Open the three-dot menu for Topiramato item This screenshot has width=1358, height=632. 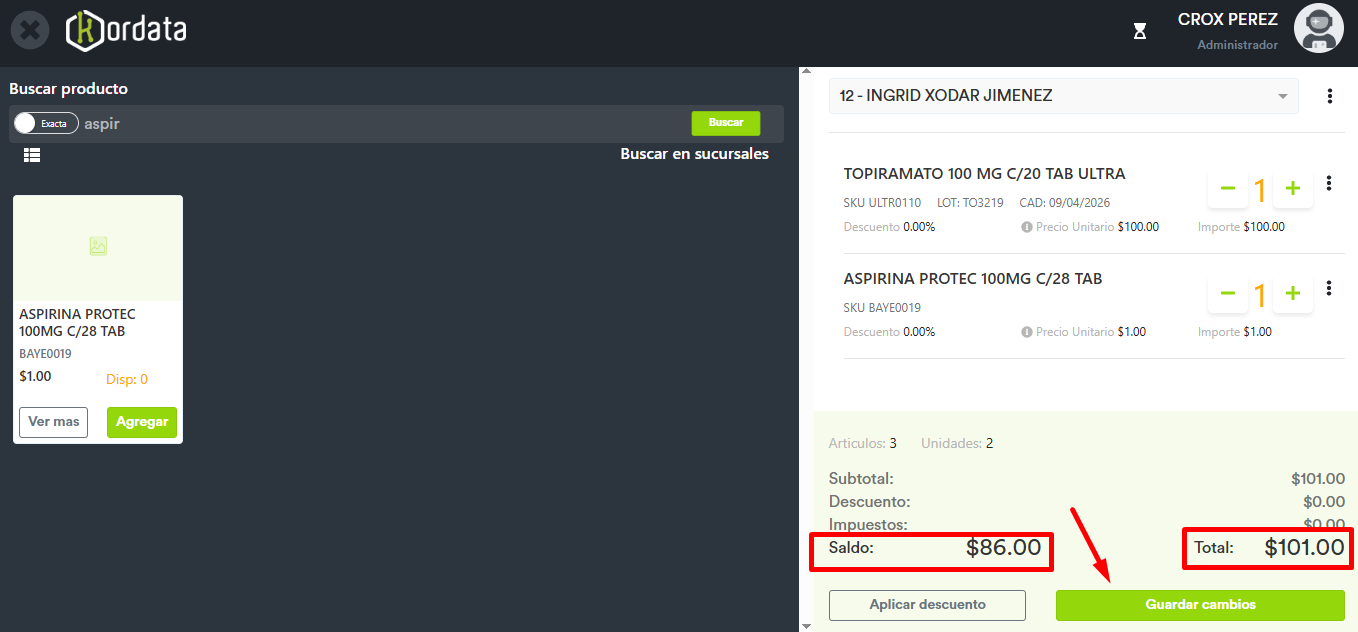pyautogui.click(x=1329, y=183)
